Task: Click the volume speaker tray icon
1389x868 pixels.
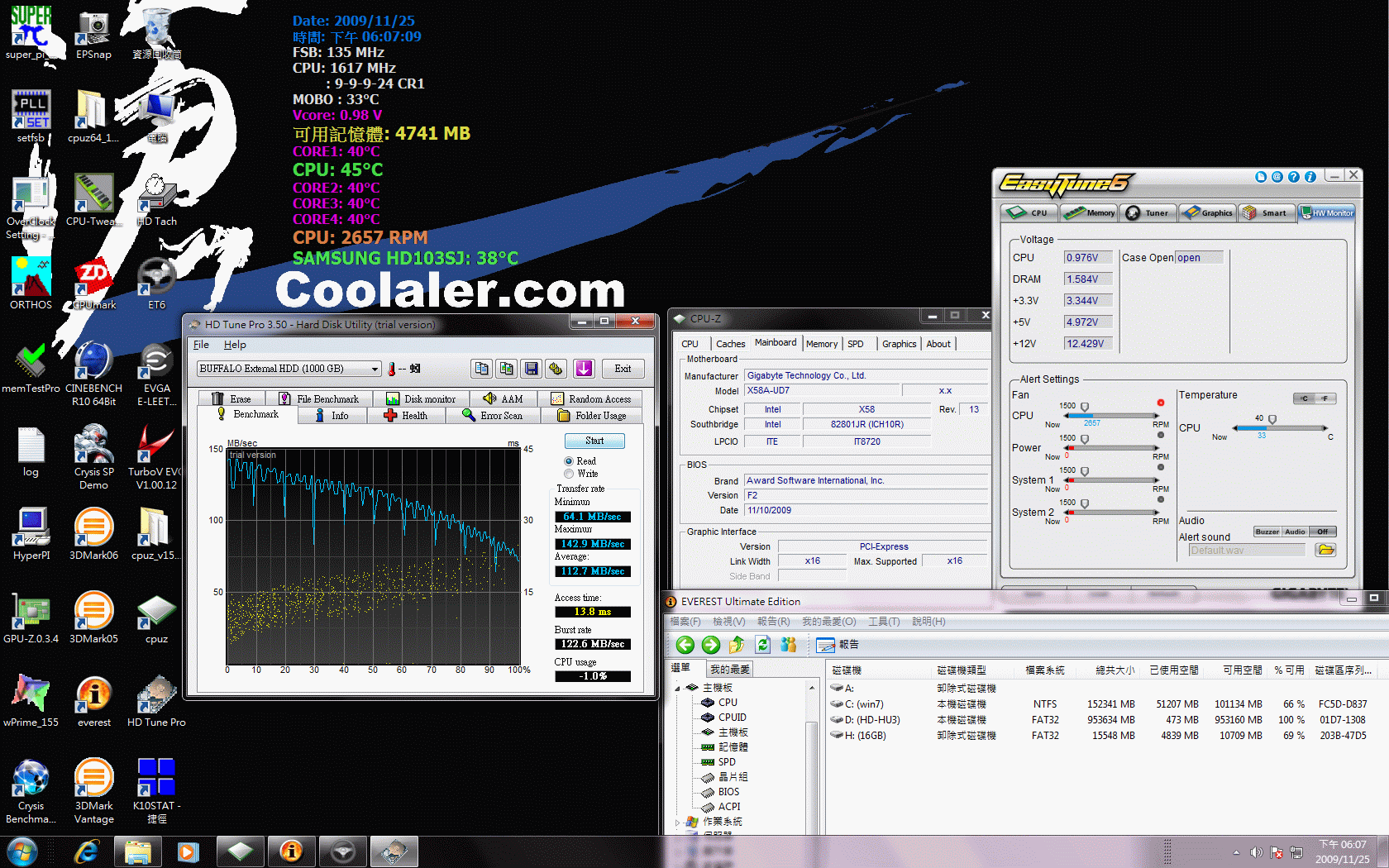Action: (1256, 852)
